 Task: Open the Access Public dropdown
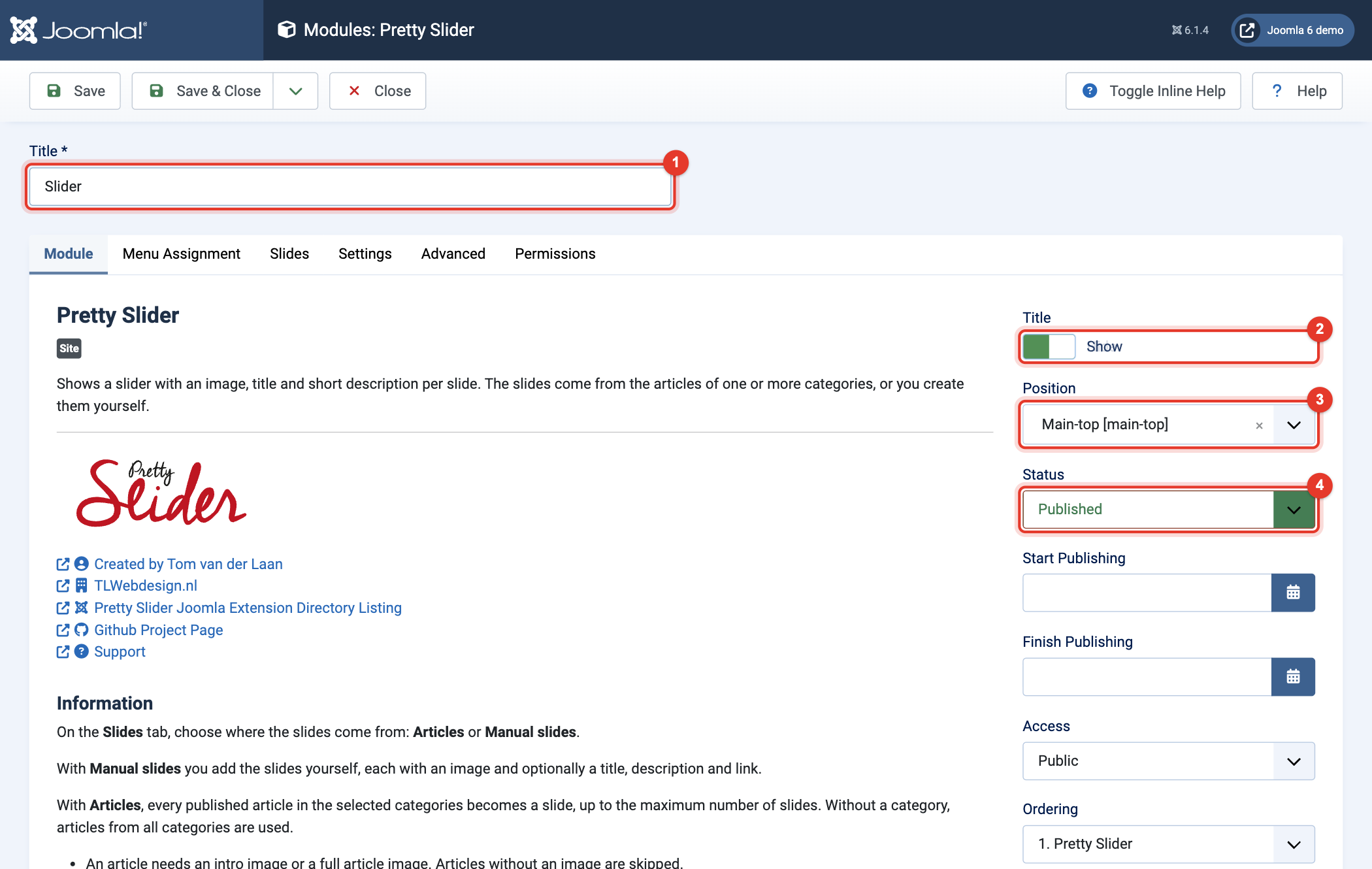click(x=1169, y=761)
